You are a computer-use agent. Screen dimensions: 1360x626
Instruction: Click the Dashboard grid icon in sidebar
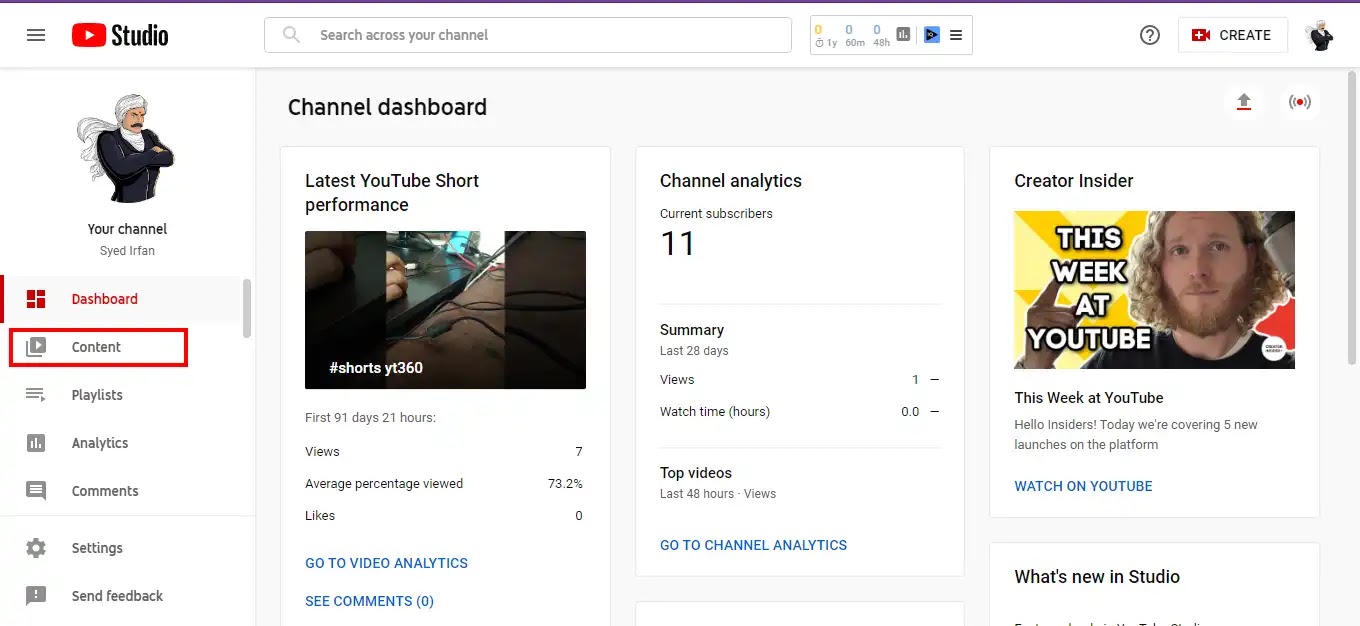click(36, 299)
